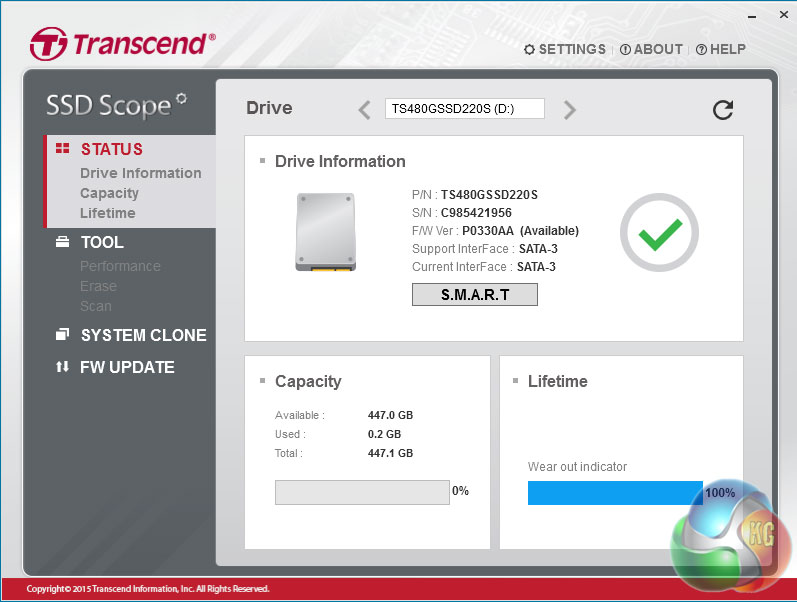Open SETTINGS
Viewport: 797px width, 602px height.
pos(572,49)
